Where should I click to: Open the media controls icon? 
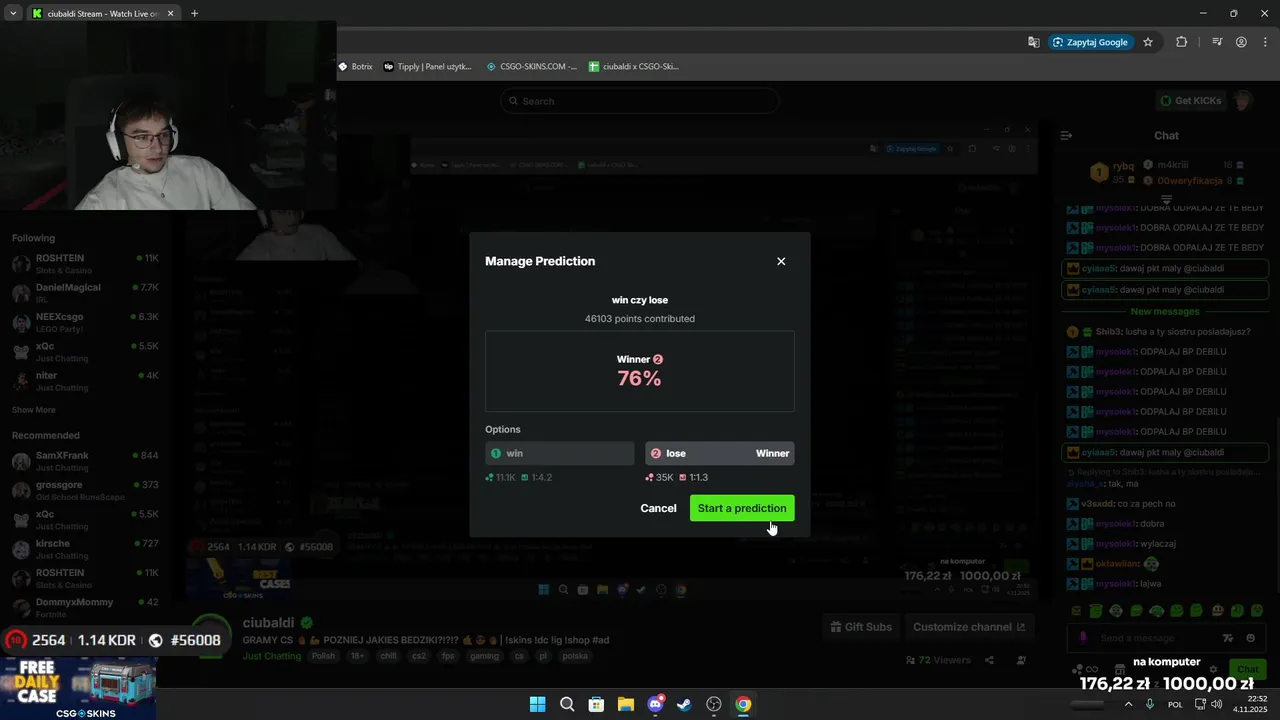(x=1217, y=42)
